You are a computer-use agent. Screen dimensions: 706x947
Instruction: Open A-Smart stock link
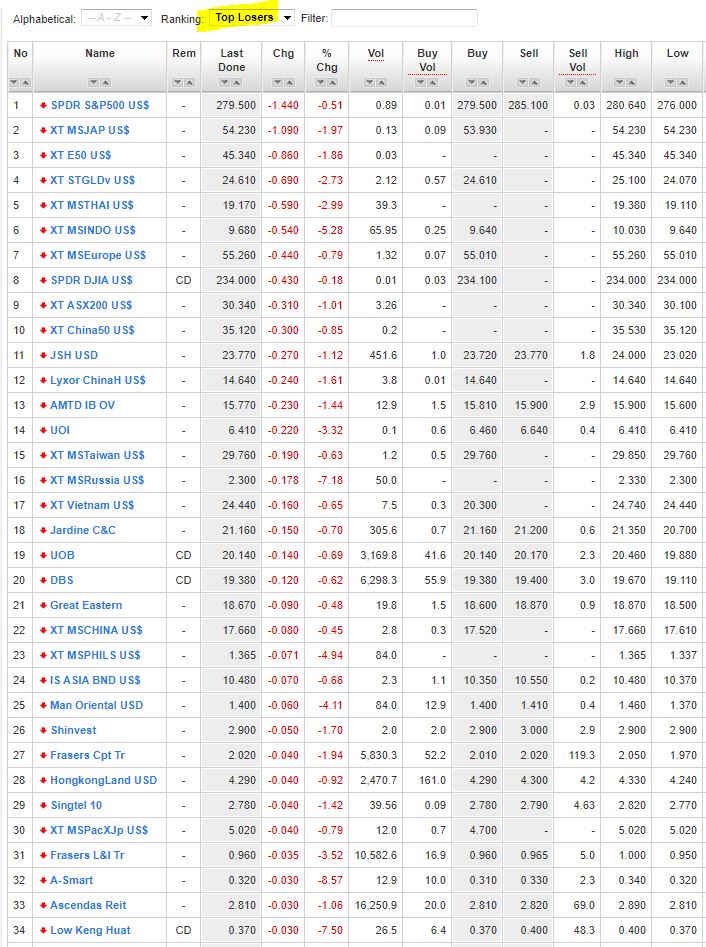(71, 880)
